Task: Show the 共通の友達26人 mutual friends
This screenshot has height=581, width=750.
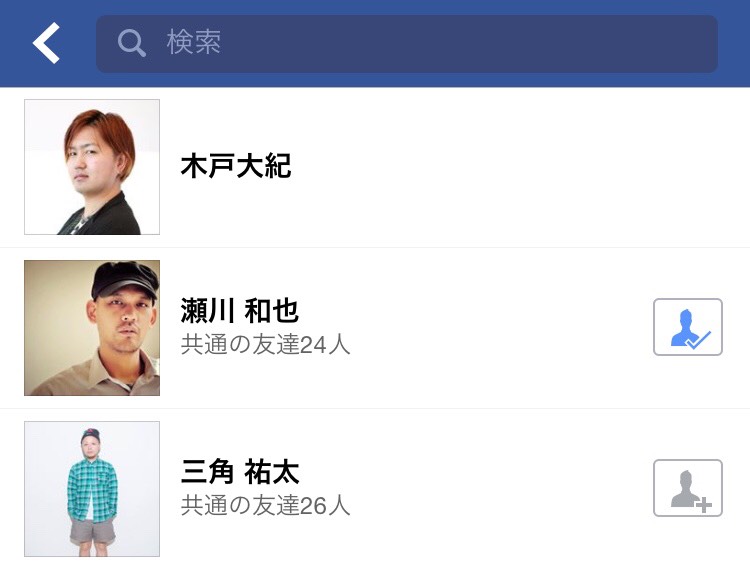Action: (x=266, y=506)
